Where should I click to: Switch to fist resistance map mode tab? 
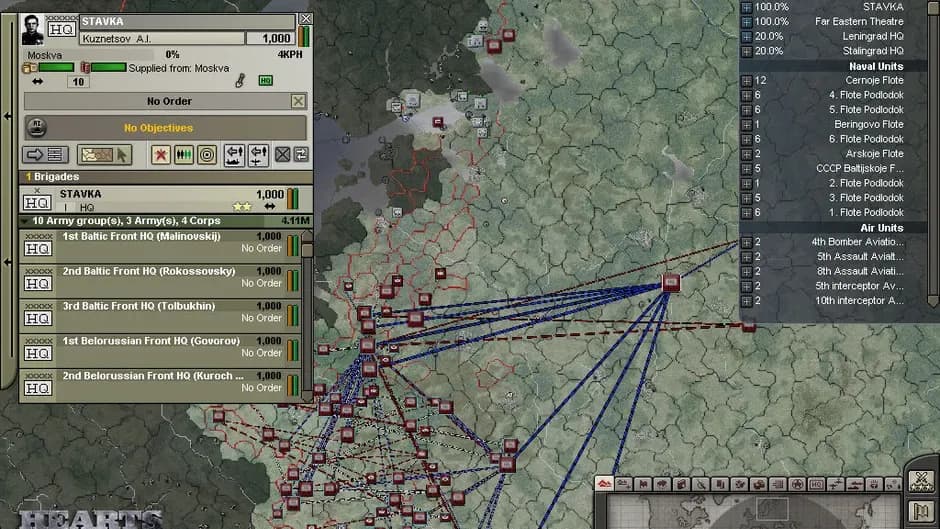coord(873,484)
